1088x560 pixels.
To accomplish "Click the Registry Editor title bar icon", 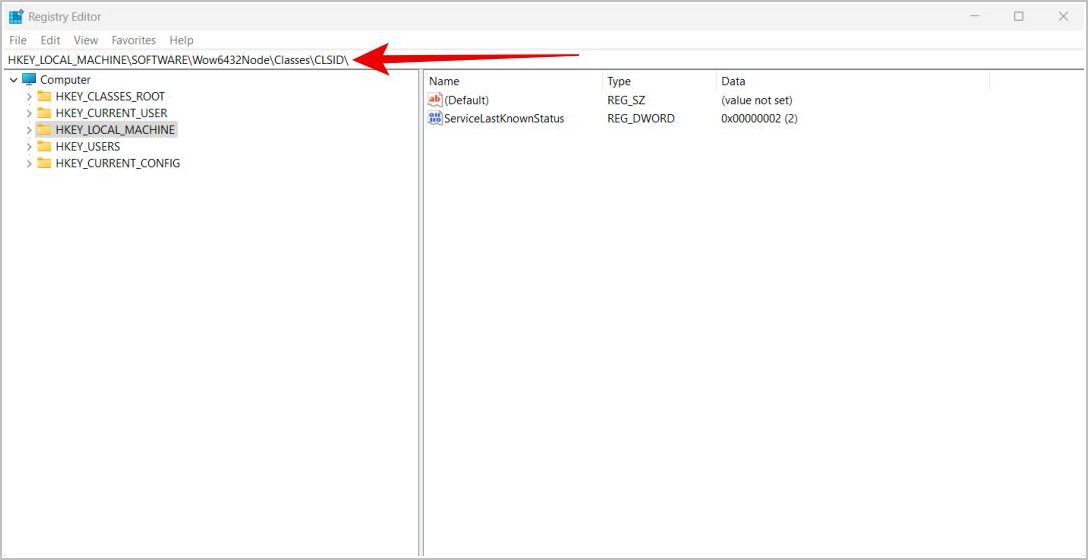I will (x=16, y=17).
